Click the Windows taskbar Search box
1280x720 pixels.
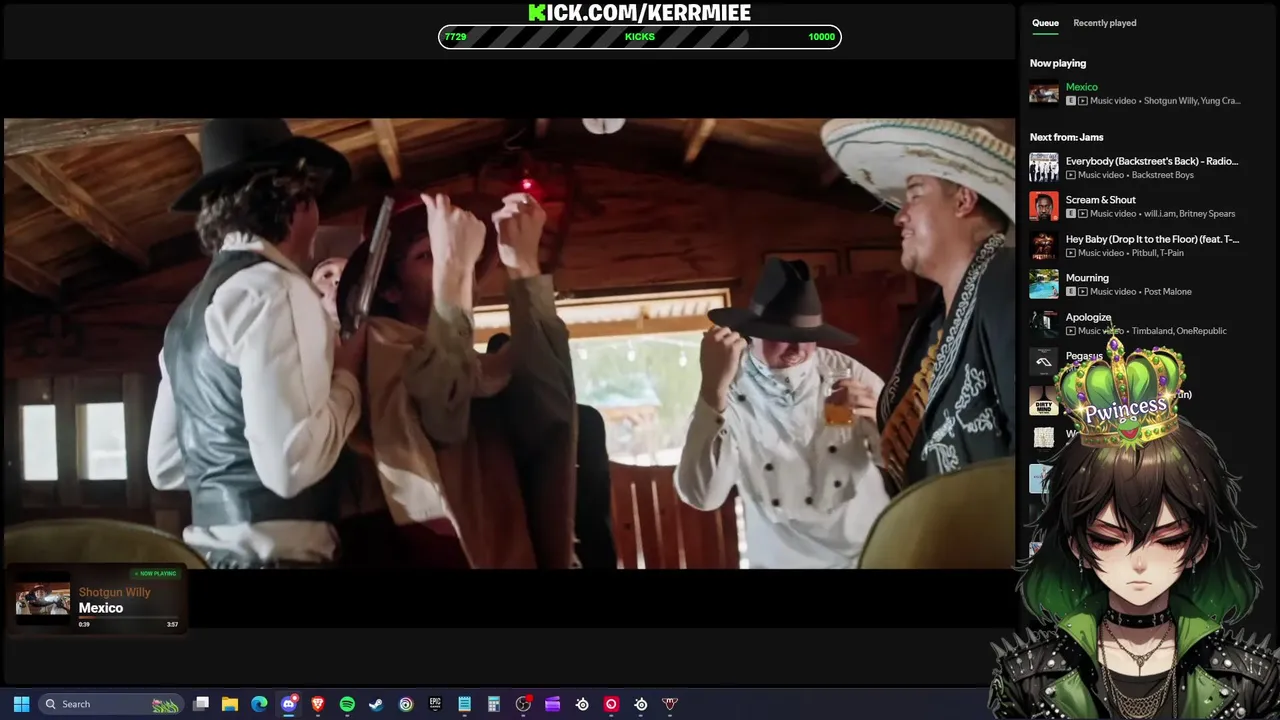[x=111, y=704]
